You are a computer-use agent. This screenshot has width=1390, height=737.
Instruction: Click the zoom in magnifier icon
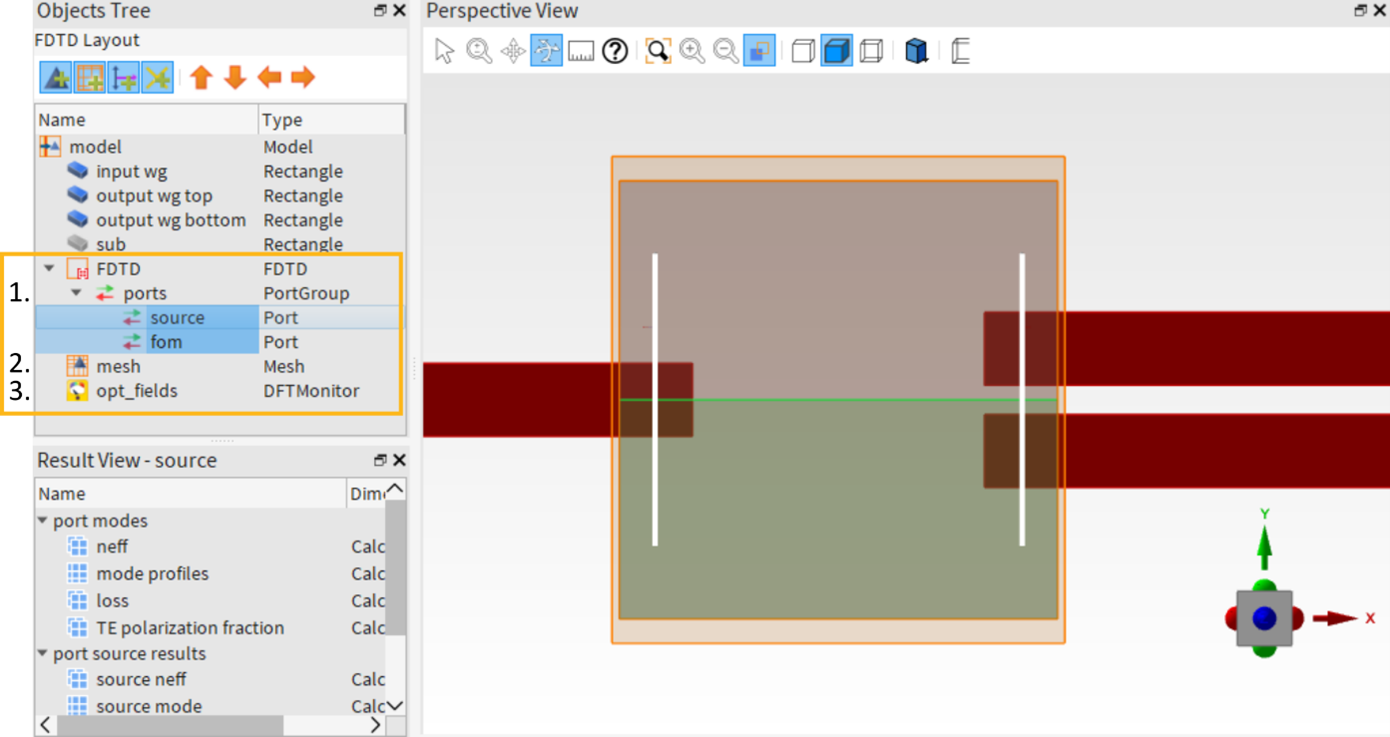pyautogui.click(x=692, y=51)
